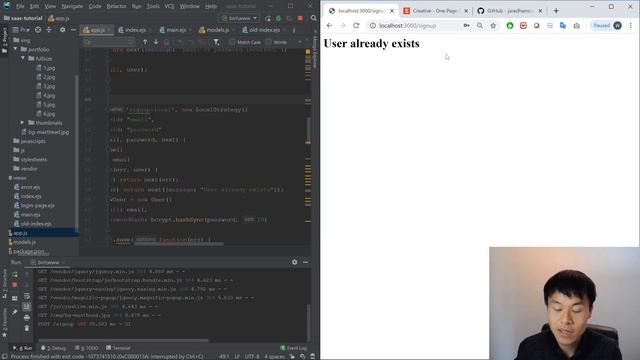Click the red Chrome extension icon
Screen dimensions: 640x360
tap(523, 25)
